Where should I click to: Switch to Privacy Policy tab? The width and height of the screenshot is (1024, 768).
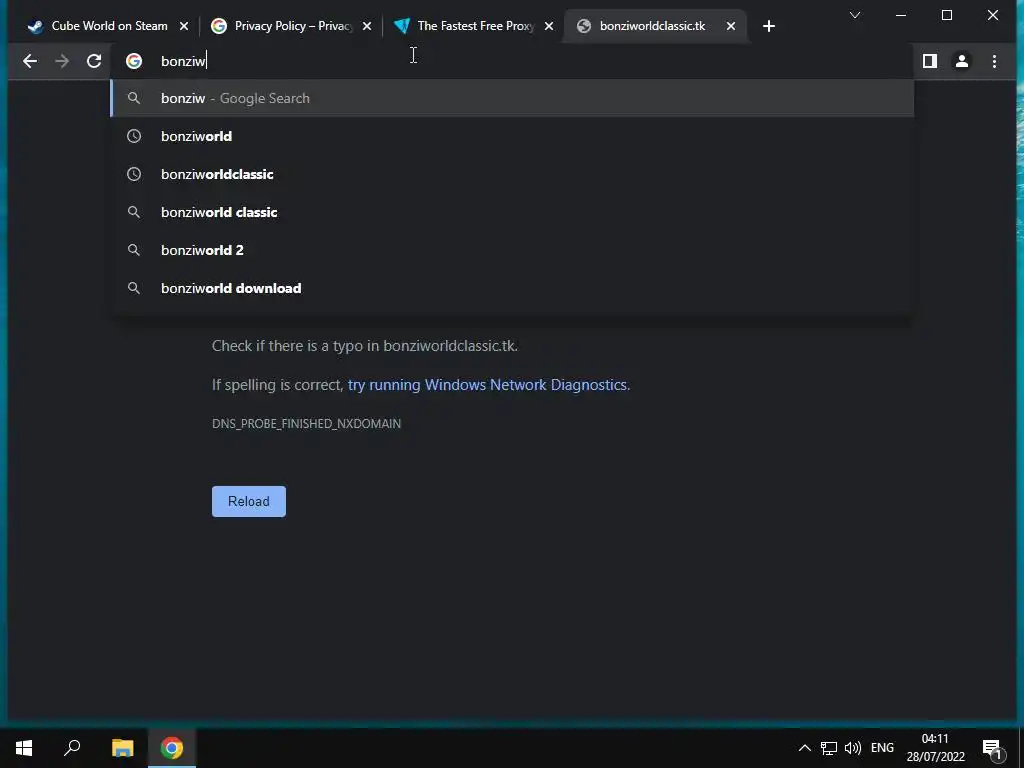(293, 26)
